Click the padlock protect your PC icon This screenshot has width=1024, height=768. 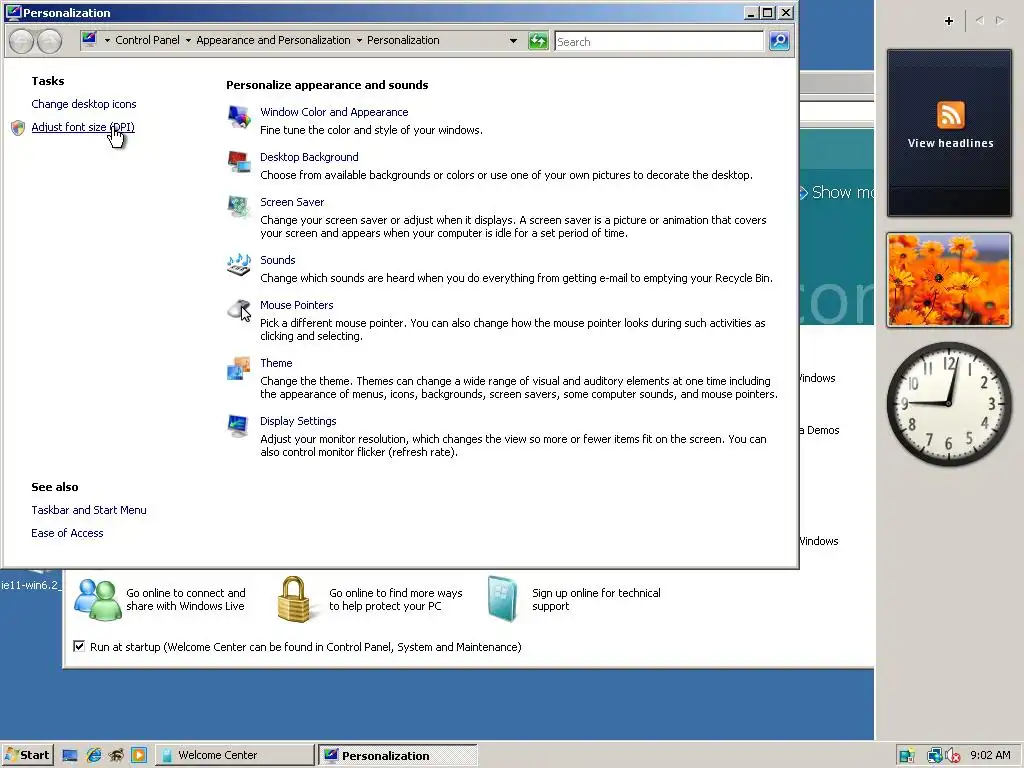click(293, 599)
